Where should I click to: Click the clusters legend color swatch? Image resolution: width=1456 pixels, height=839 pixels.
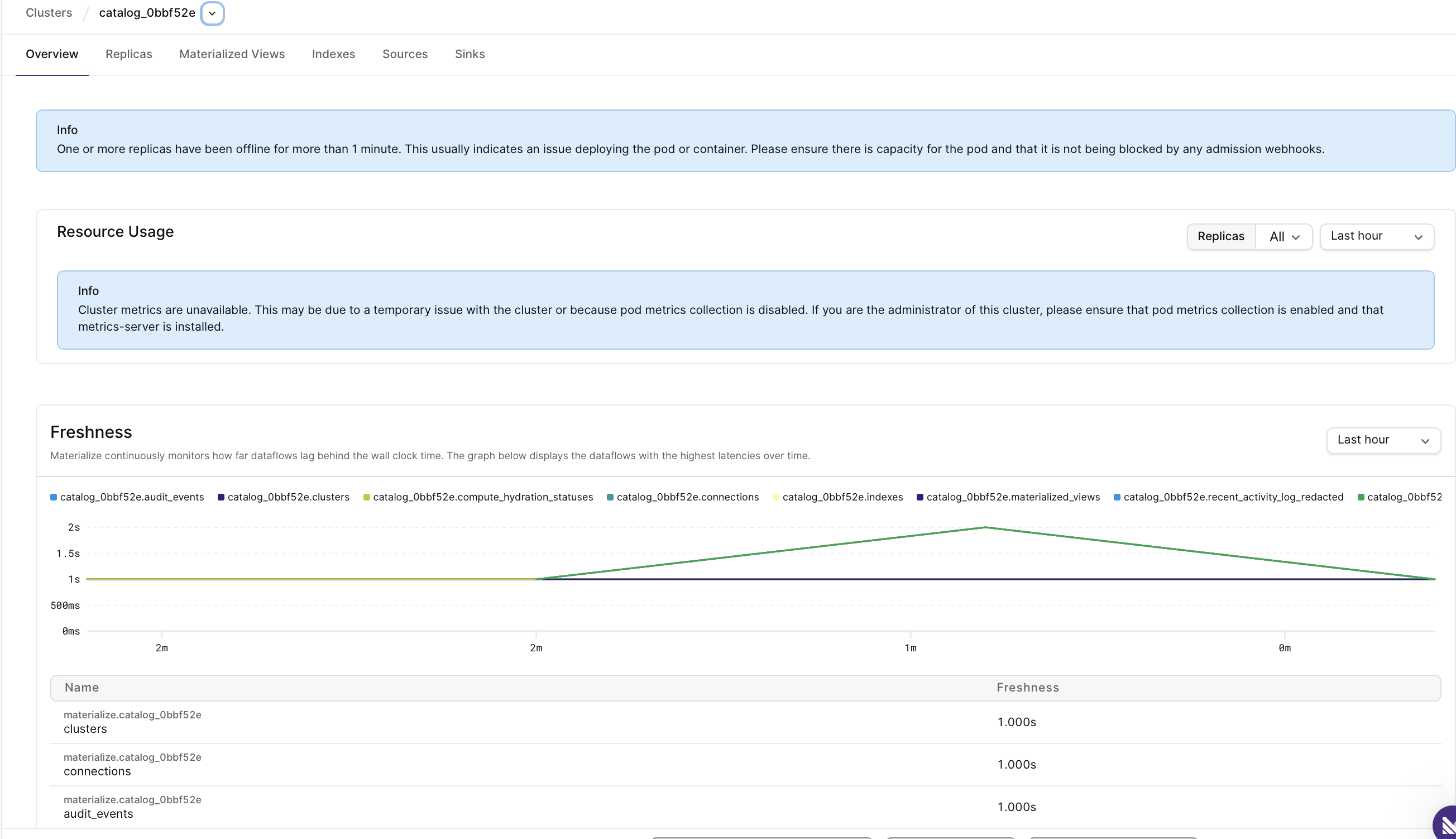point(221,497)
